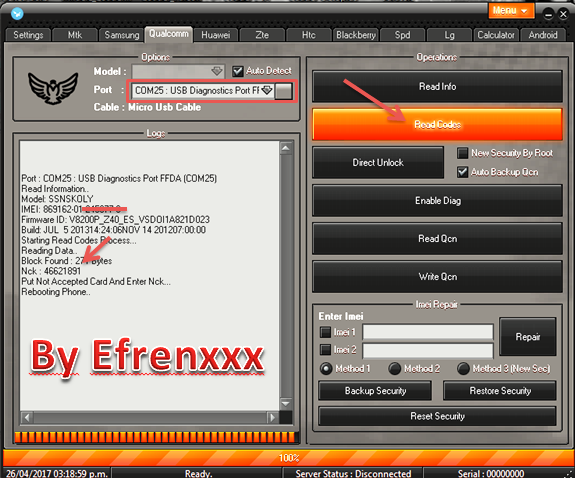Click the Enable Diag button
Viewport: 575px width, 478px height.
437,201
